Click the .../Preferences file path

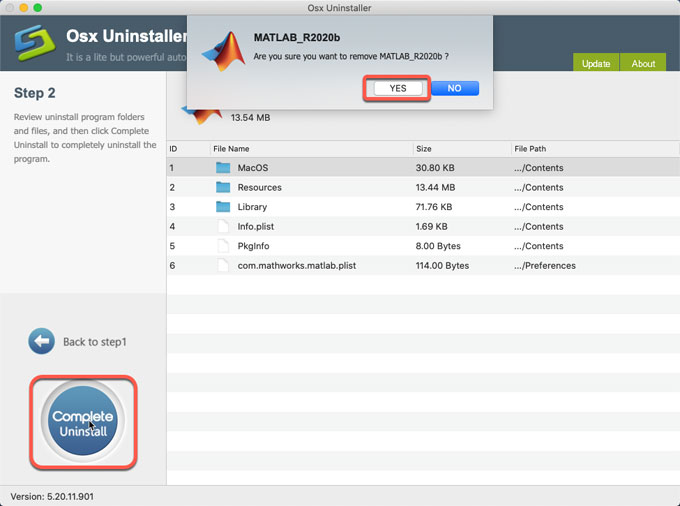(545, 265)
